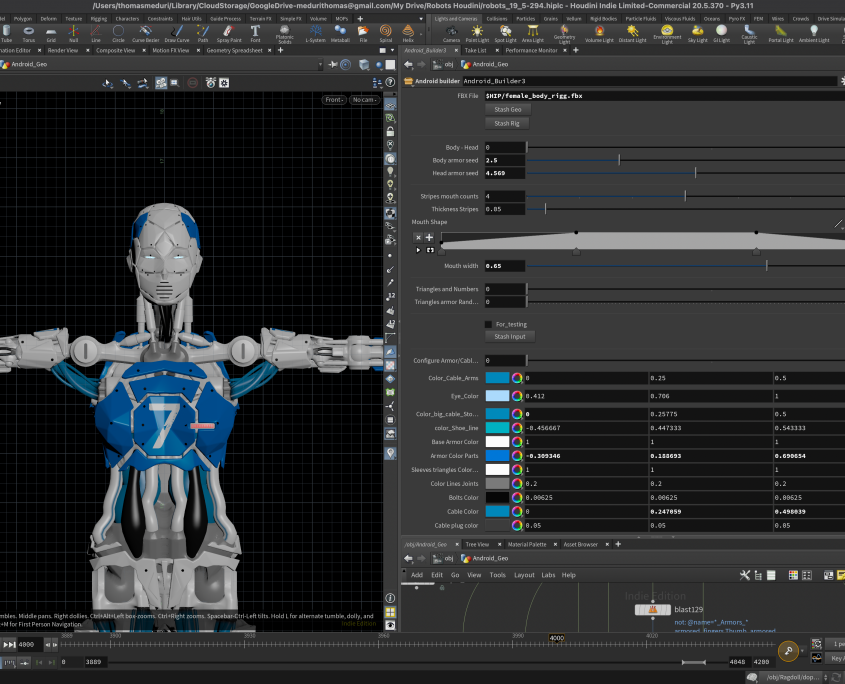Select the Platonic Solids tool
This screenshot has height=684, width=845.
pos(284,33)
